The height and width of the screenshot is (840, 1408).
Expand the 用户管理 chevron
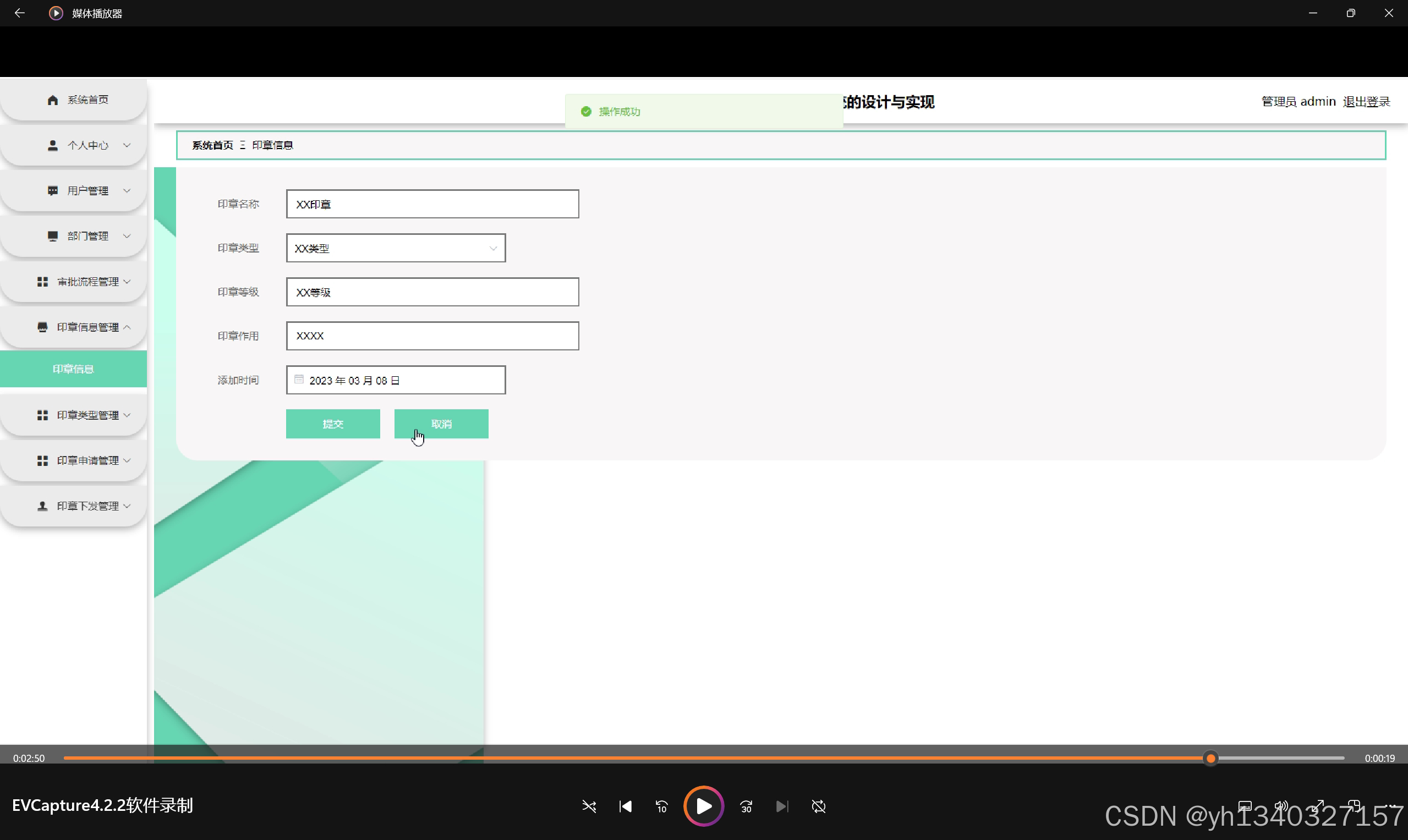(x=127, y=191)
